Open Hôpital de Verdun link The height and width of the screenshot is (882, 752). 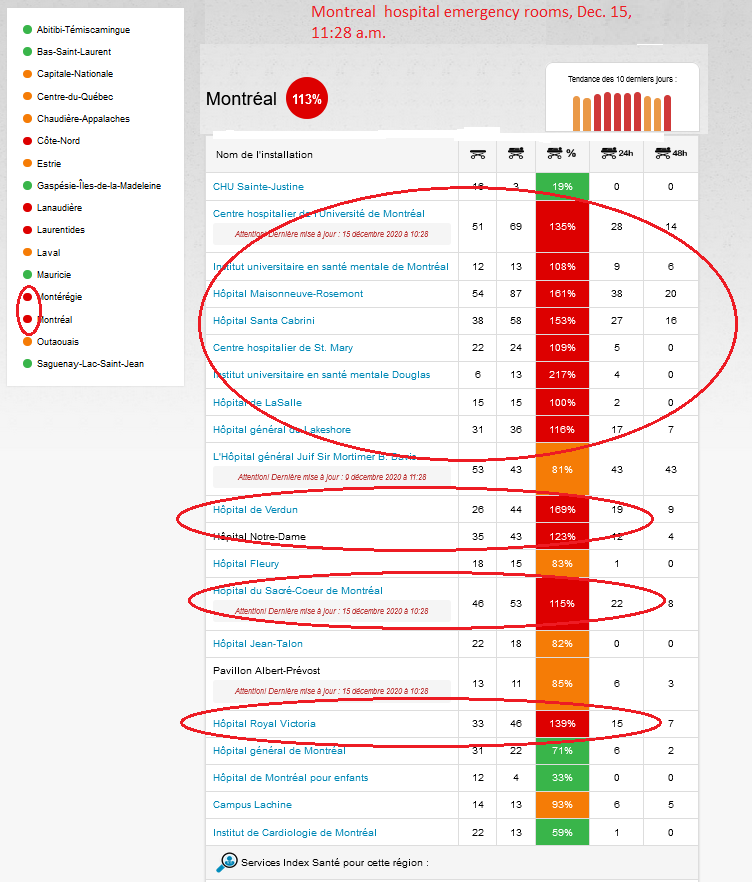(255, 509)
